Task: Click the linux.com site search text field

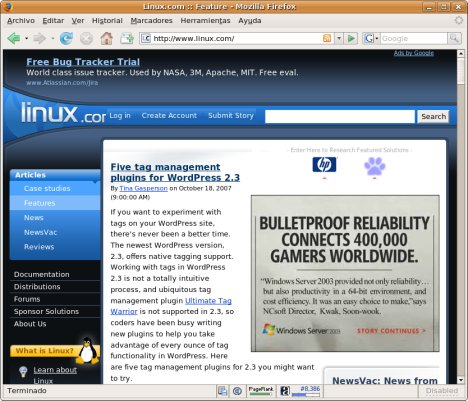Action: (x=340, y=117)
